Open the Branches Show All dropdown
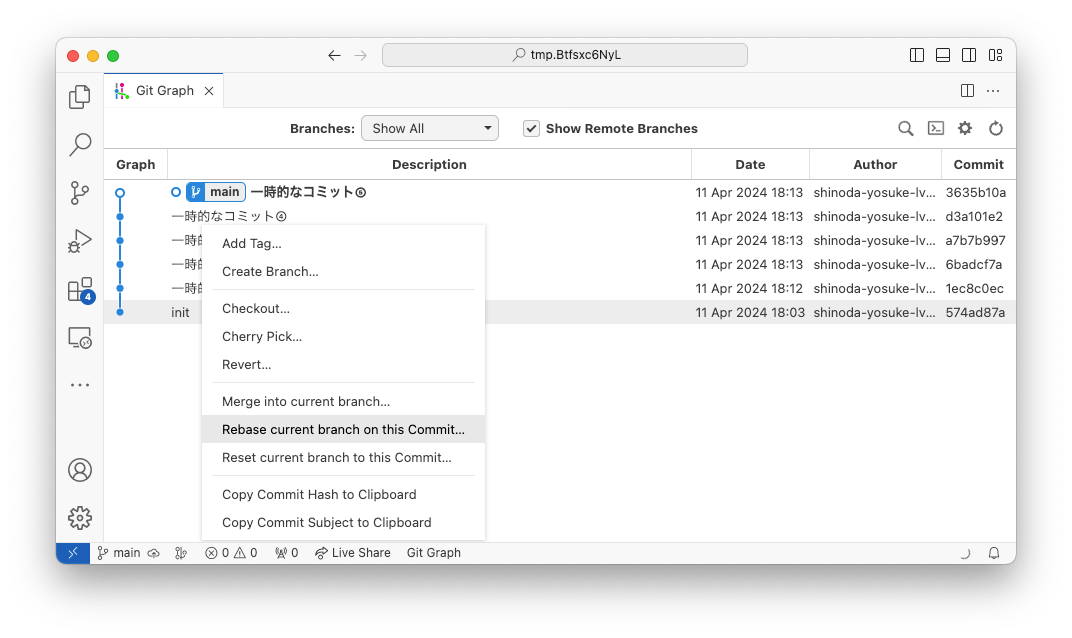The image size is (1072, 638). (430, 129)
